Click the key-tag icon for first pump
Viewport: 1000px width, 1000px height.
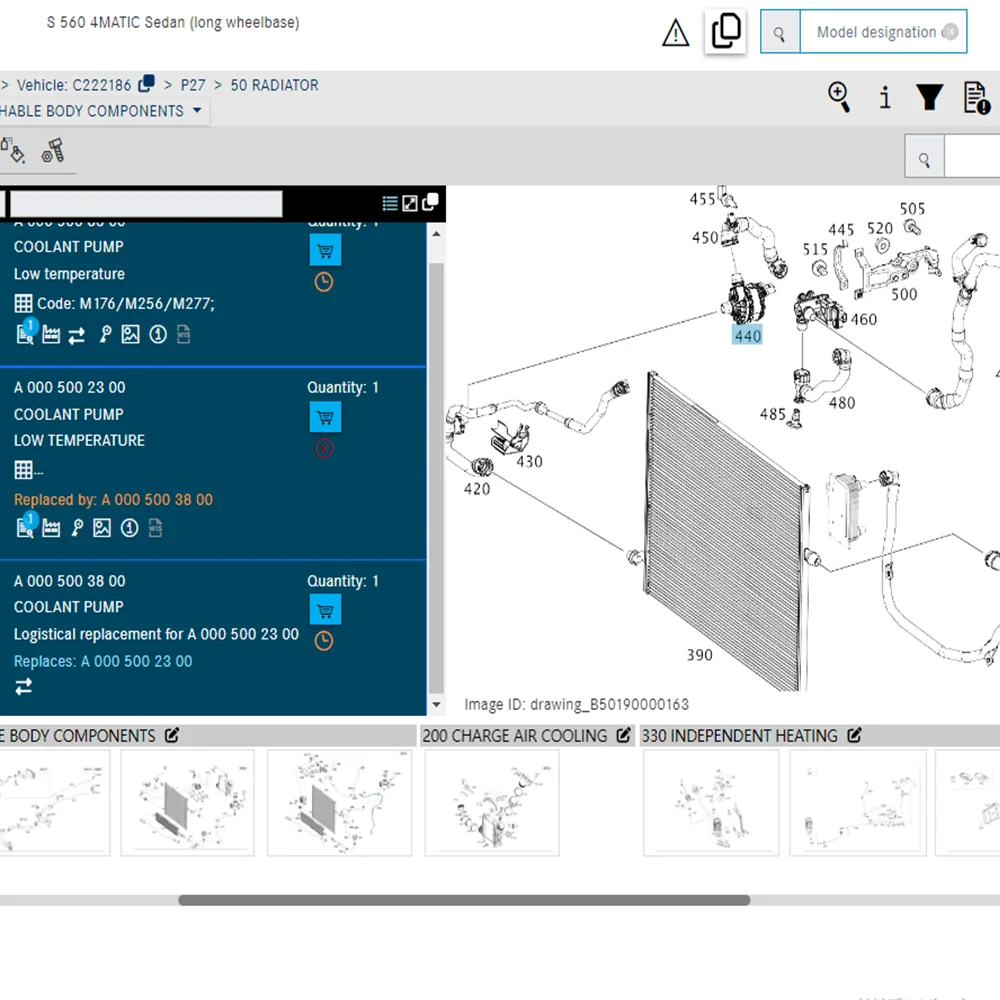[x=105, y=335]
